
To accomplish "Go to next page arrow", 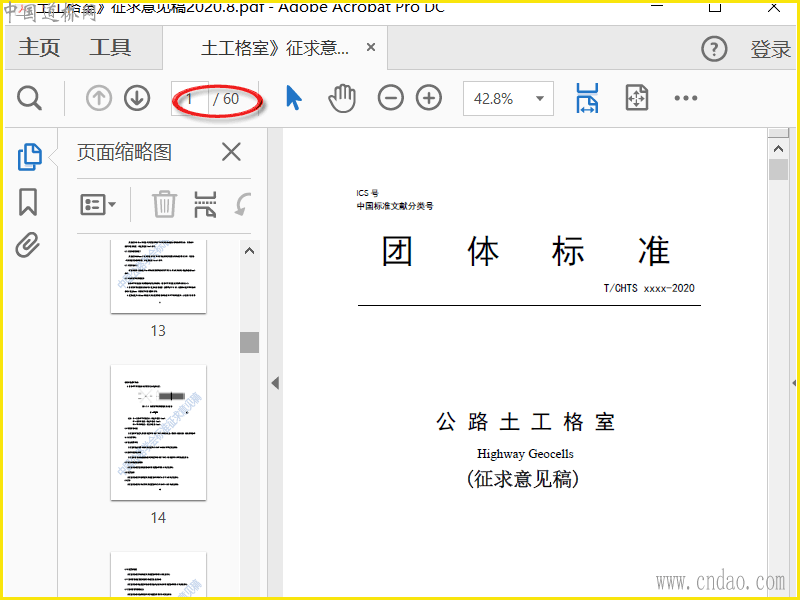I will point(137,98).
